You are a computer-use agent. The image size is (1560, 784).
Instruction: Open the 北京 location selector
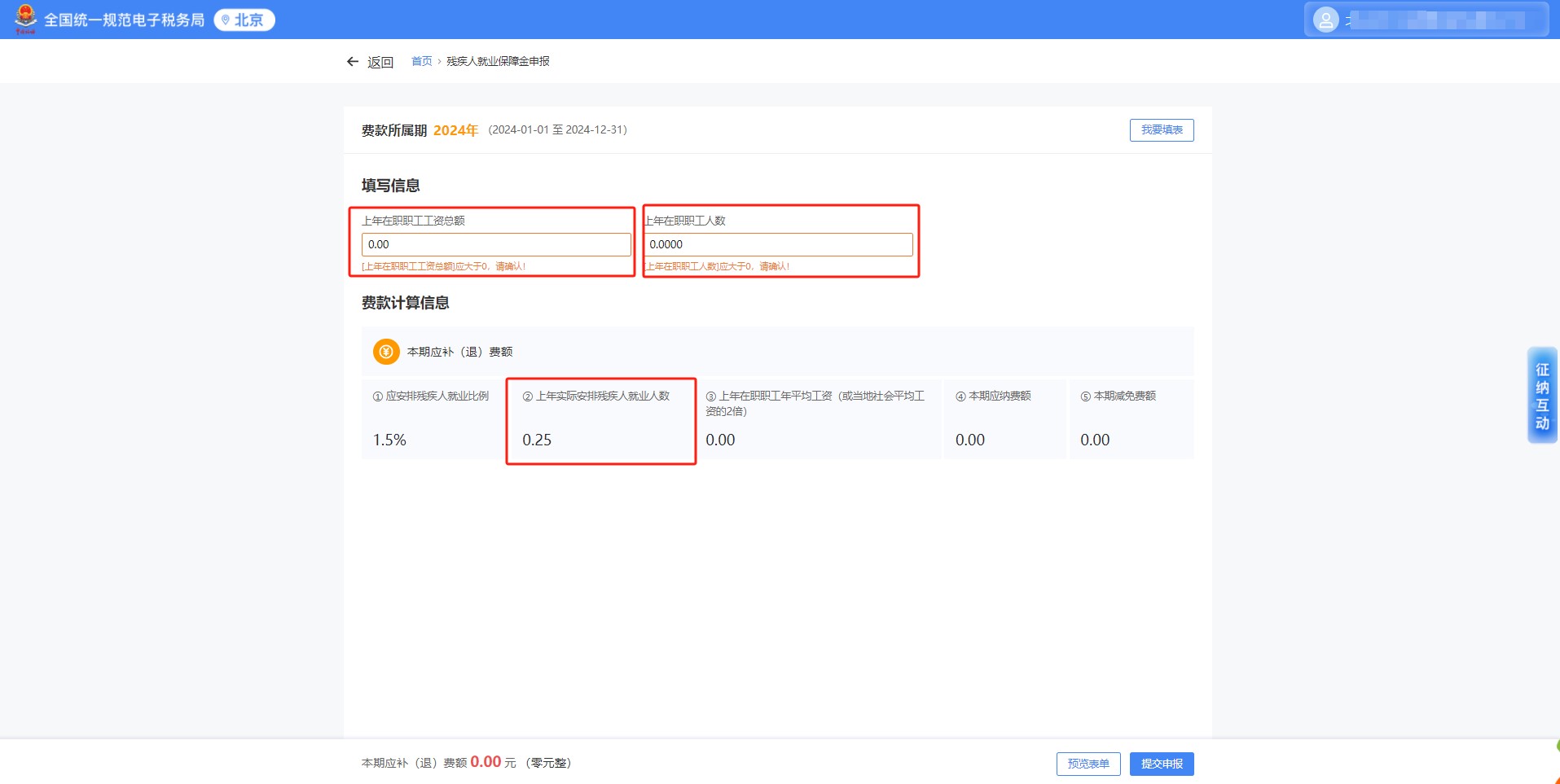[x=244, y=20]
